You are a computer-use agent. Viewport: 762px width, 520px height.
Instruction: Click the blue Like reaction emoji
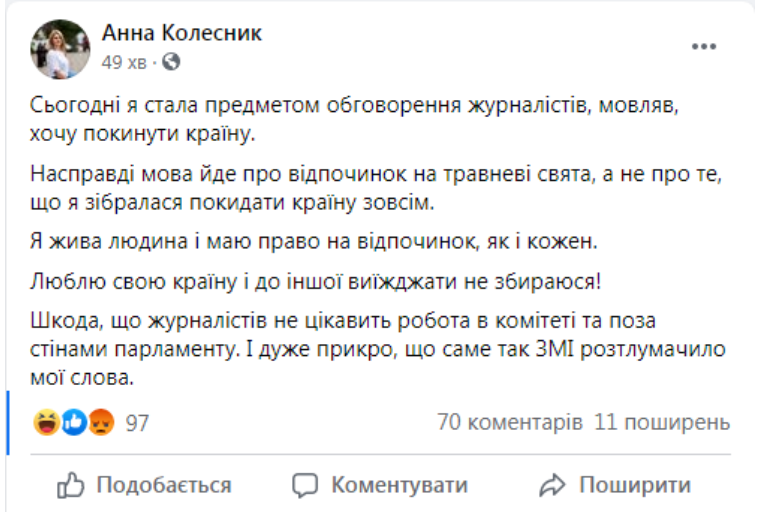pyautogui.click(x=73, y=423)
